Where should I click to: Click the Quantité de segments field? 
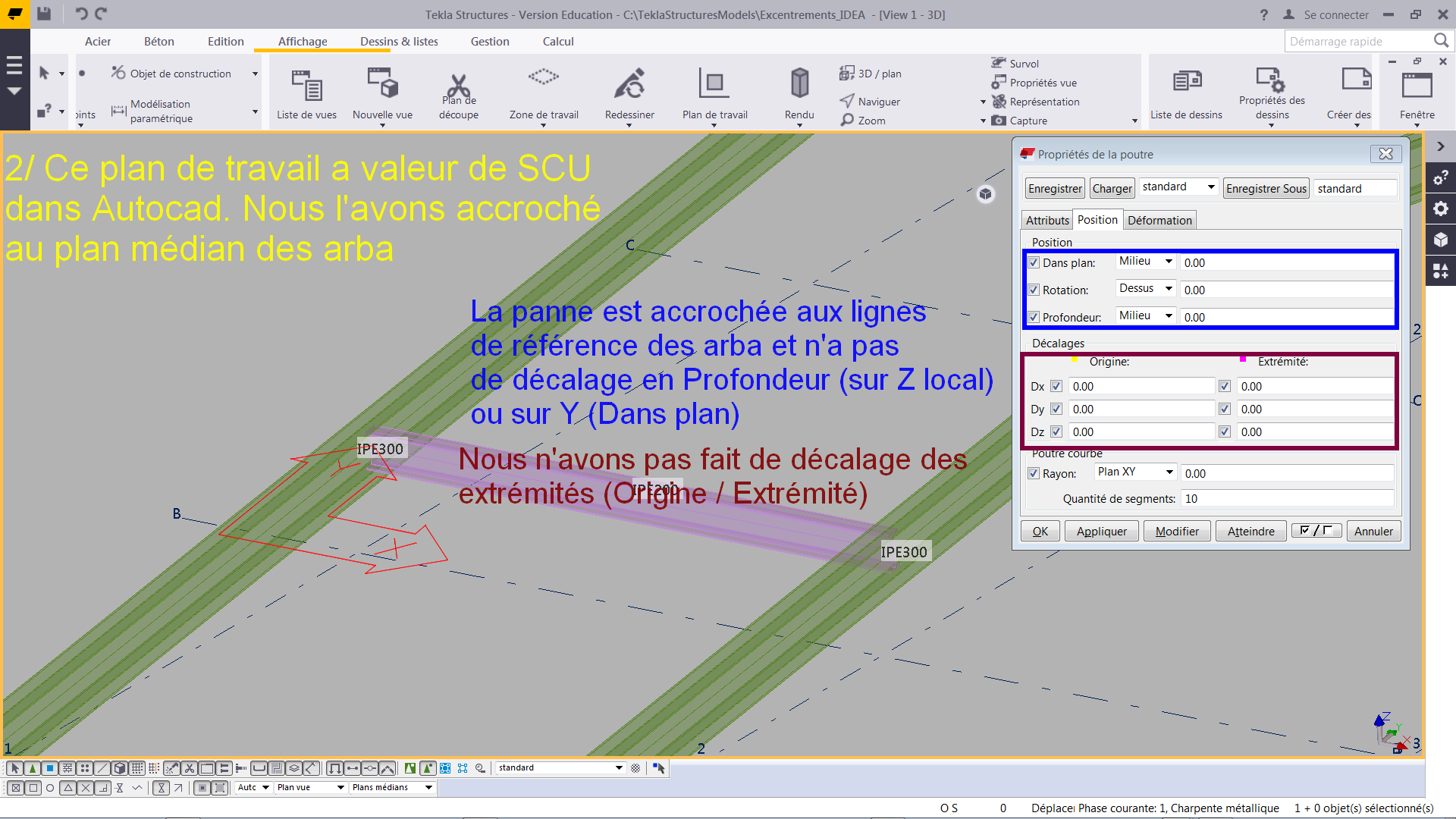click(1288, 498)
